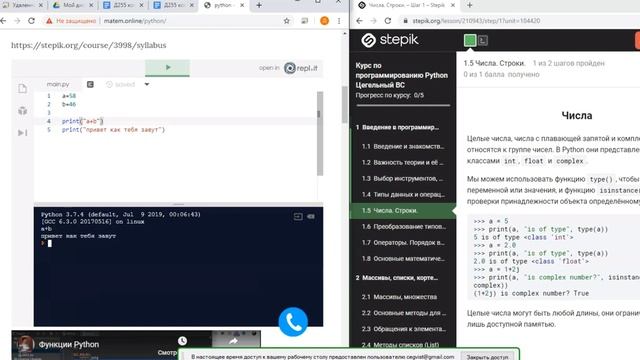This screenshot has width=640, height=360.
Task: Bookmark the page with the star icon
Action: pyautogui.click(x=287, y=21)
